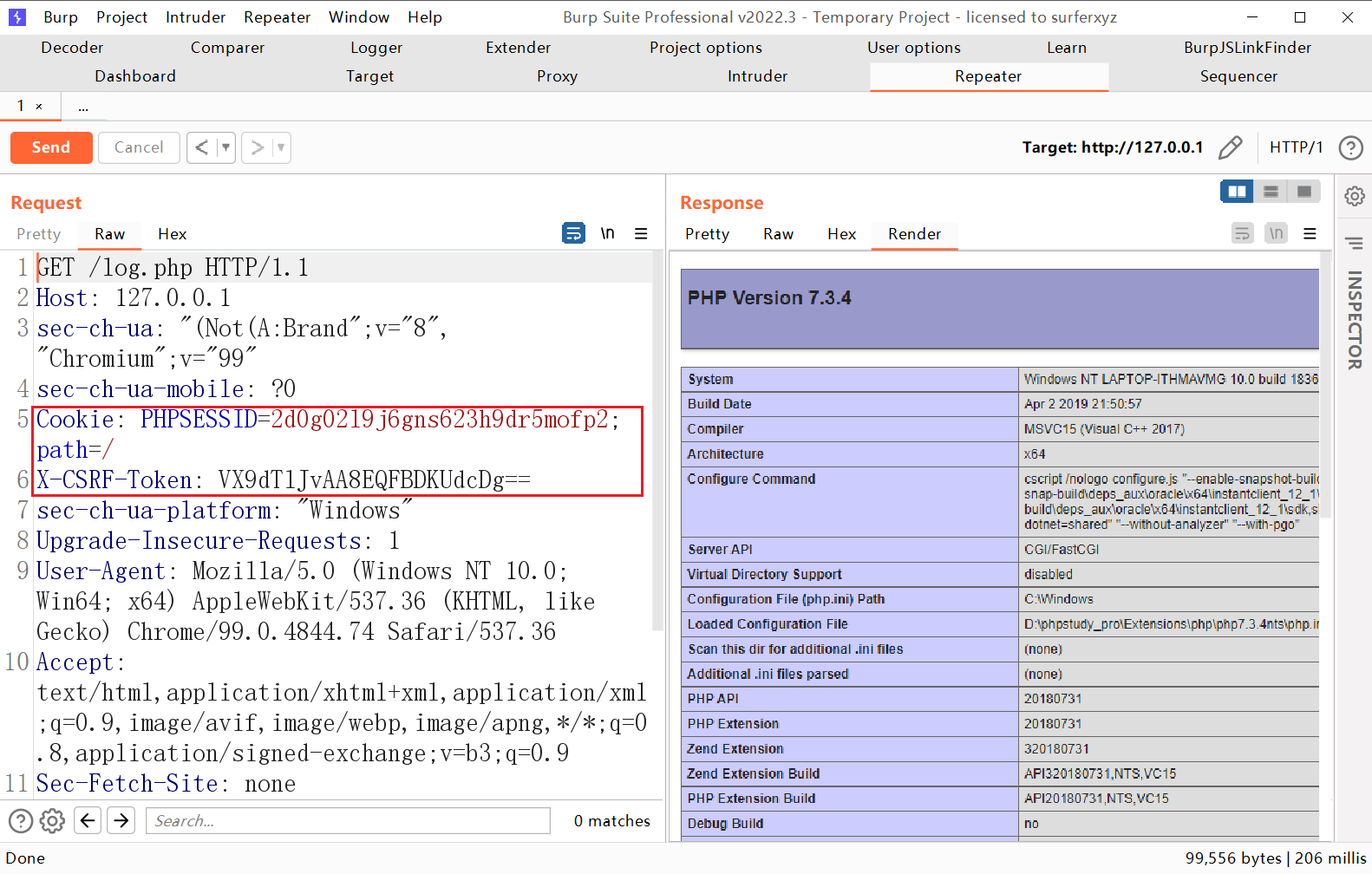Open the Project menu
The height and width of the screenshot is (874, 1372).
point(121,17)
